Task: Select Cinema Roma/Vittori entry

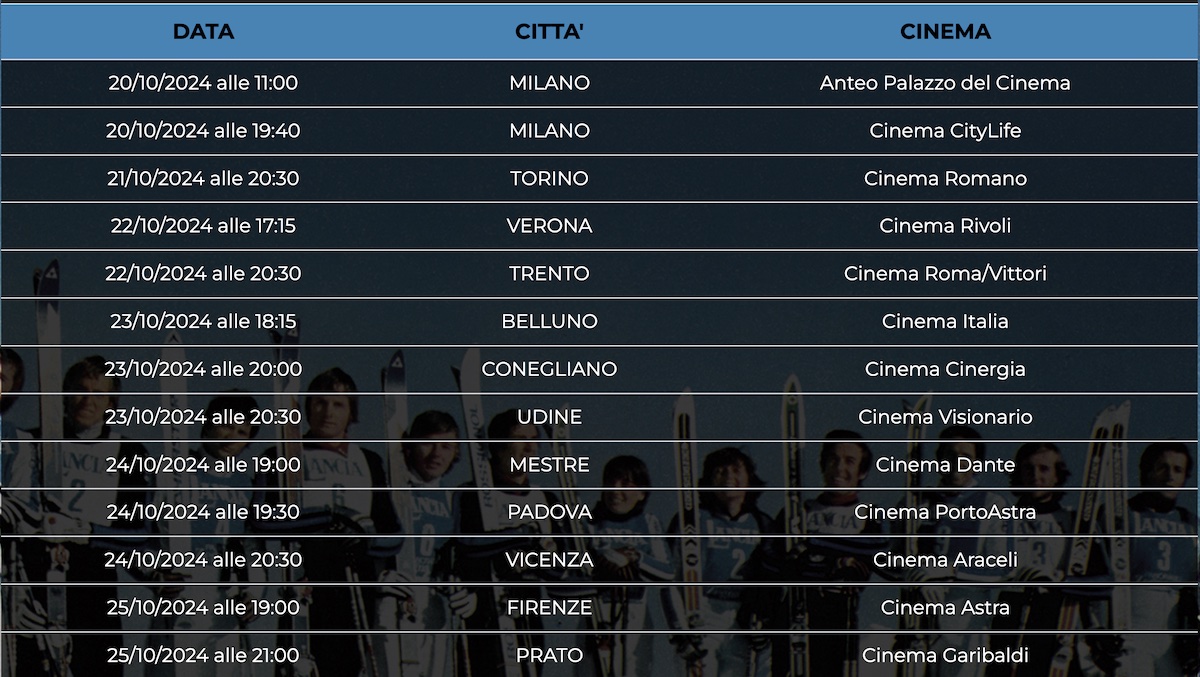Action: point(945,274)
